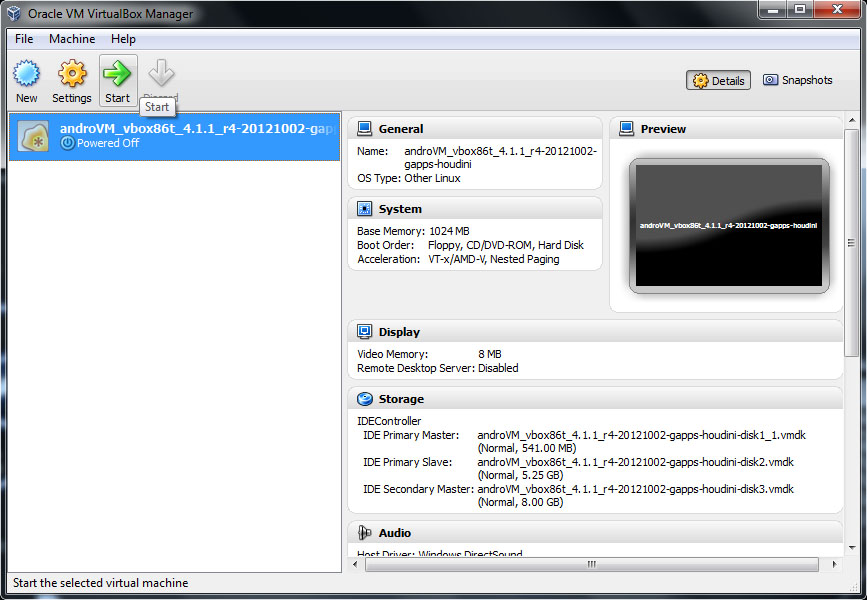
Task: Click the vertical scrollbar down arrow
Action: coord(852,548)
